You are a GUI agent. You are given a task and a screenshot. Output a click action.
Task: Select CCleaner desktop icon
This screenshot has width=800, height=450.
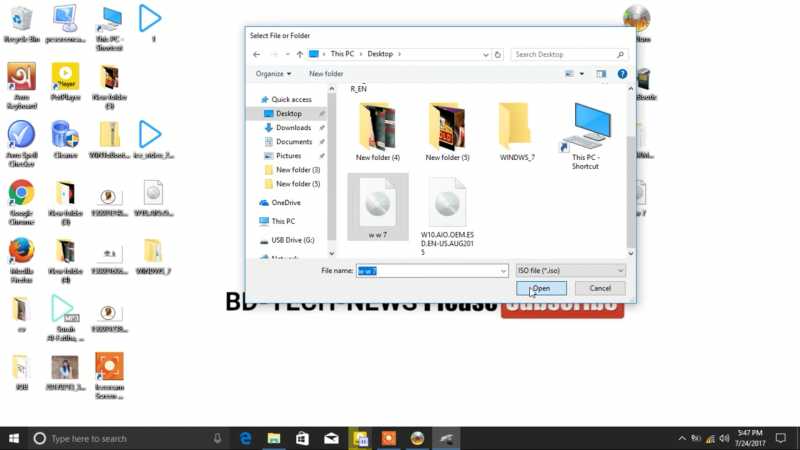tap(65, 139)
